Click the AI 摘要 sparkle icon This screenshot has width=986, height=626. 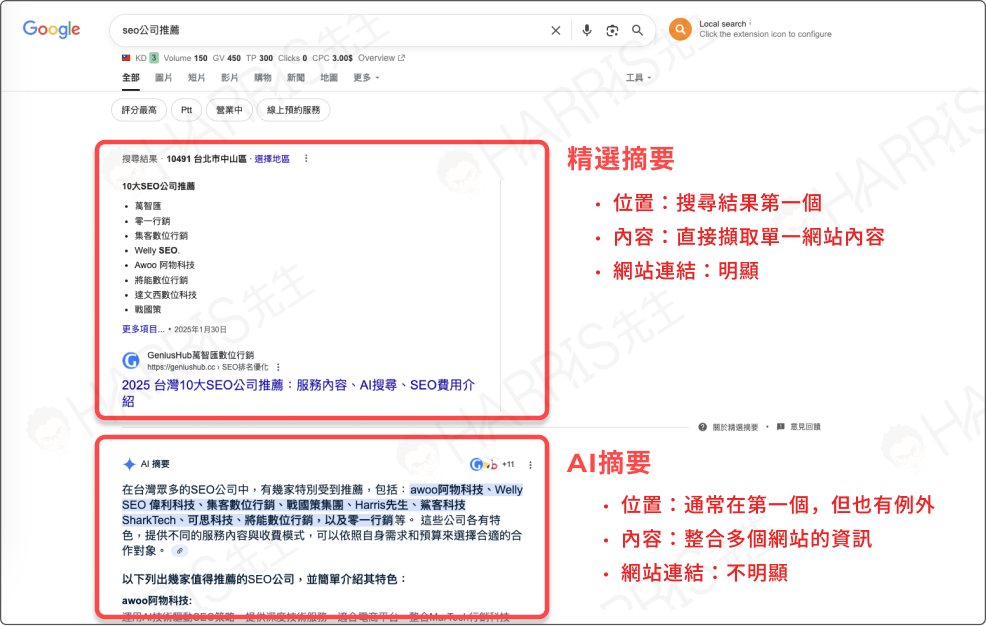click(x=129, y=464)
